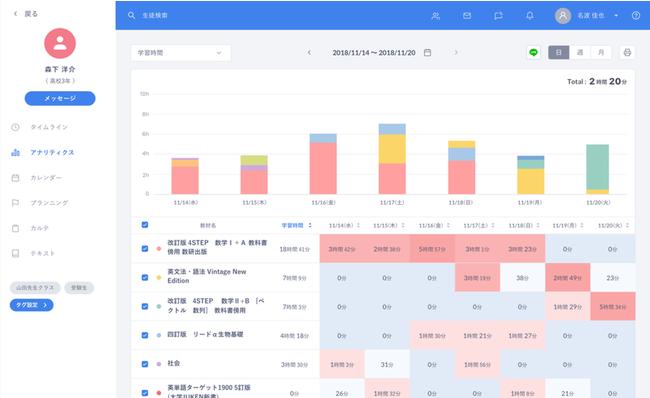Click the 11/16(金) chart bar

[x=323, y=164]
